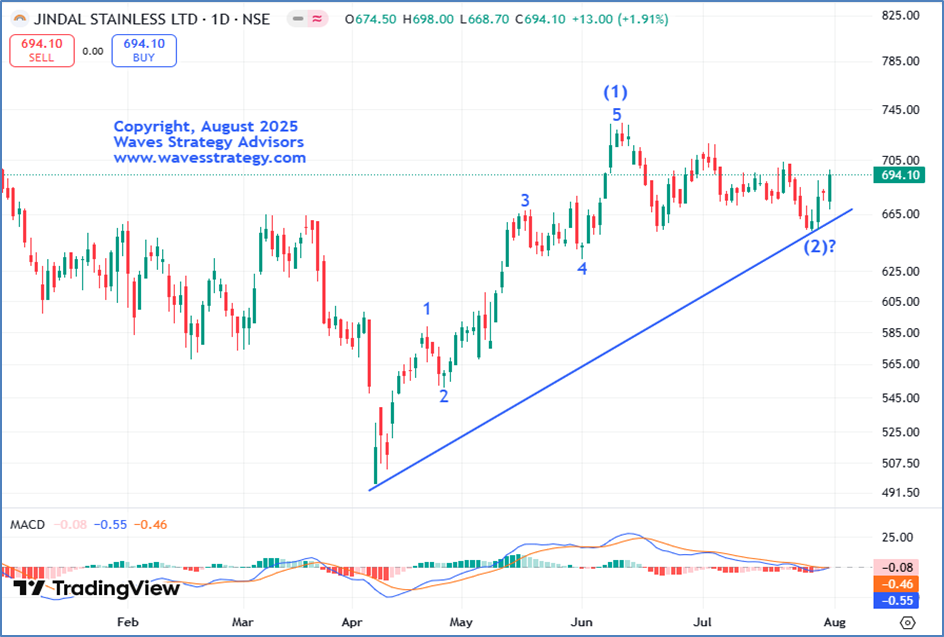
Task: Click the May label on time axis
Action: 461,622
